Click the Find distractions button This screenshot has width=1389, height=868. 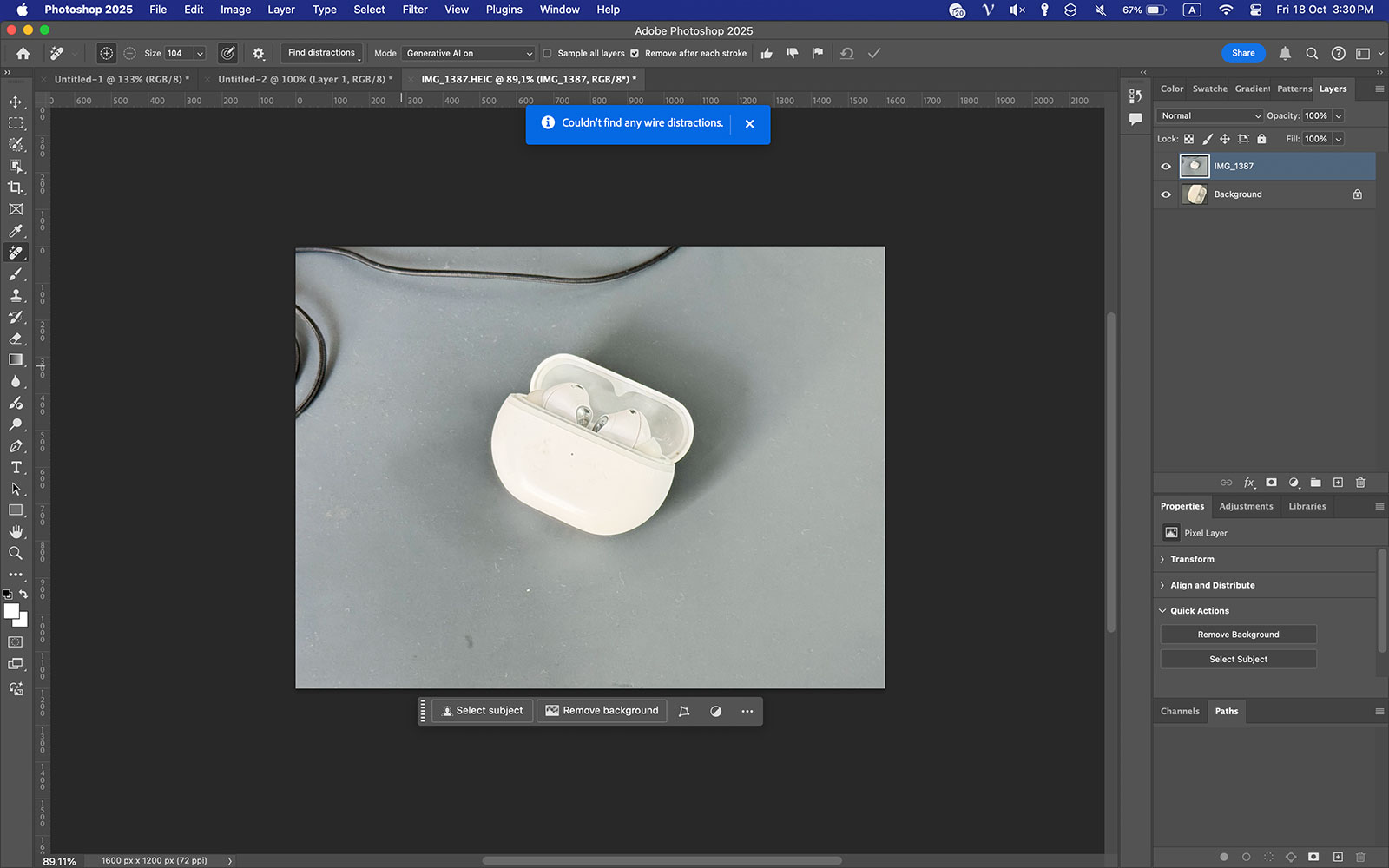[321, 53]
